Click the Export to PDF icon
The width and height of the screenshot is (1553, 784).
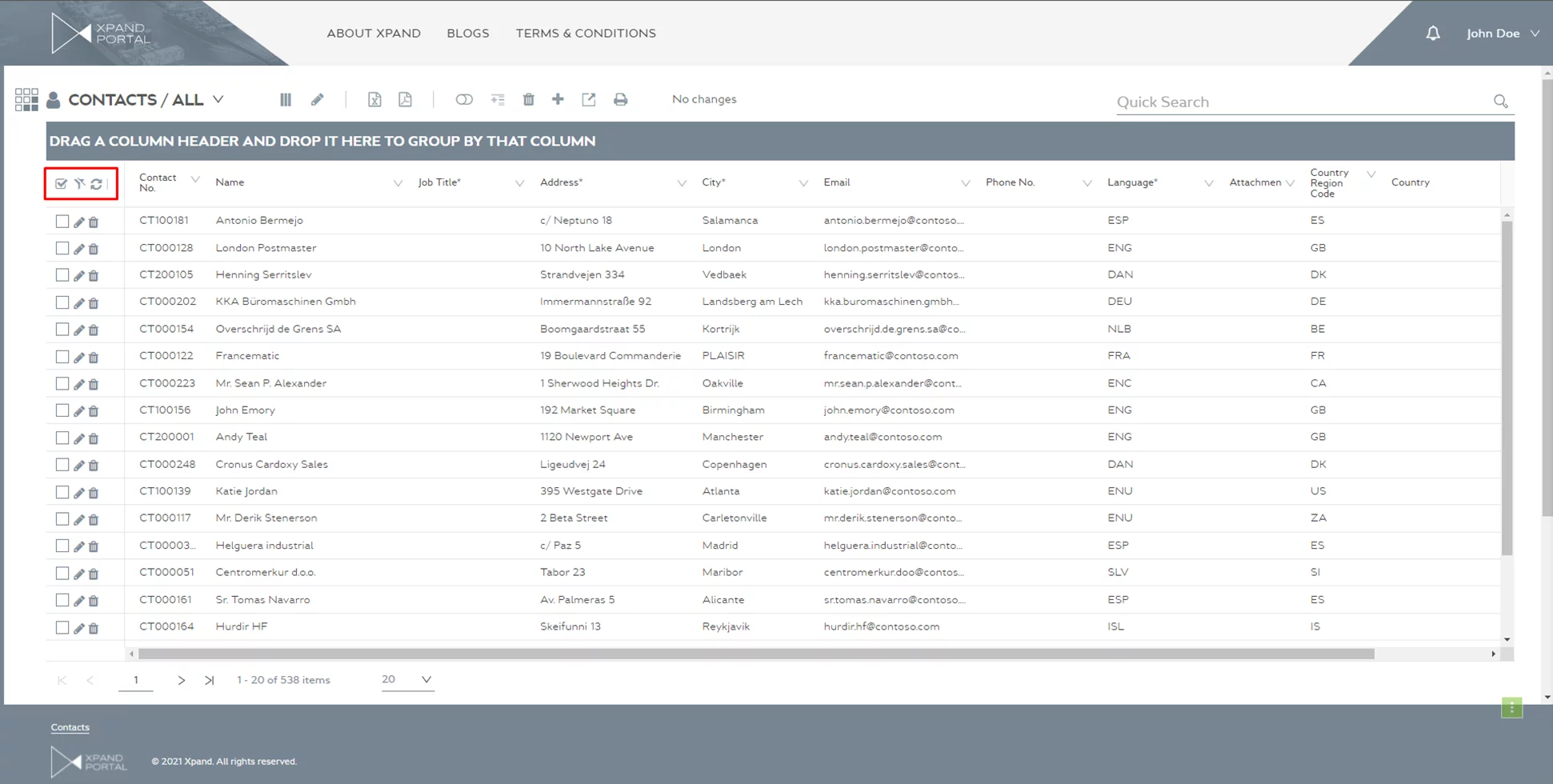click(x=405, y=100)
